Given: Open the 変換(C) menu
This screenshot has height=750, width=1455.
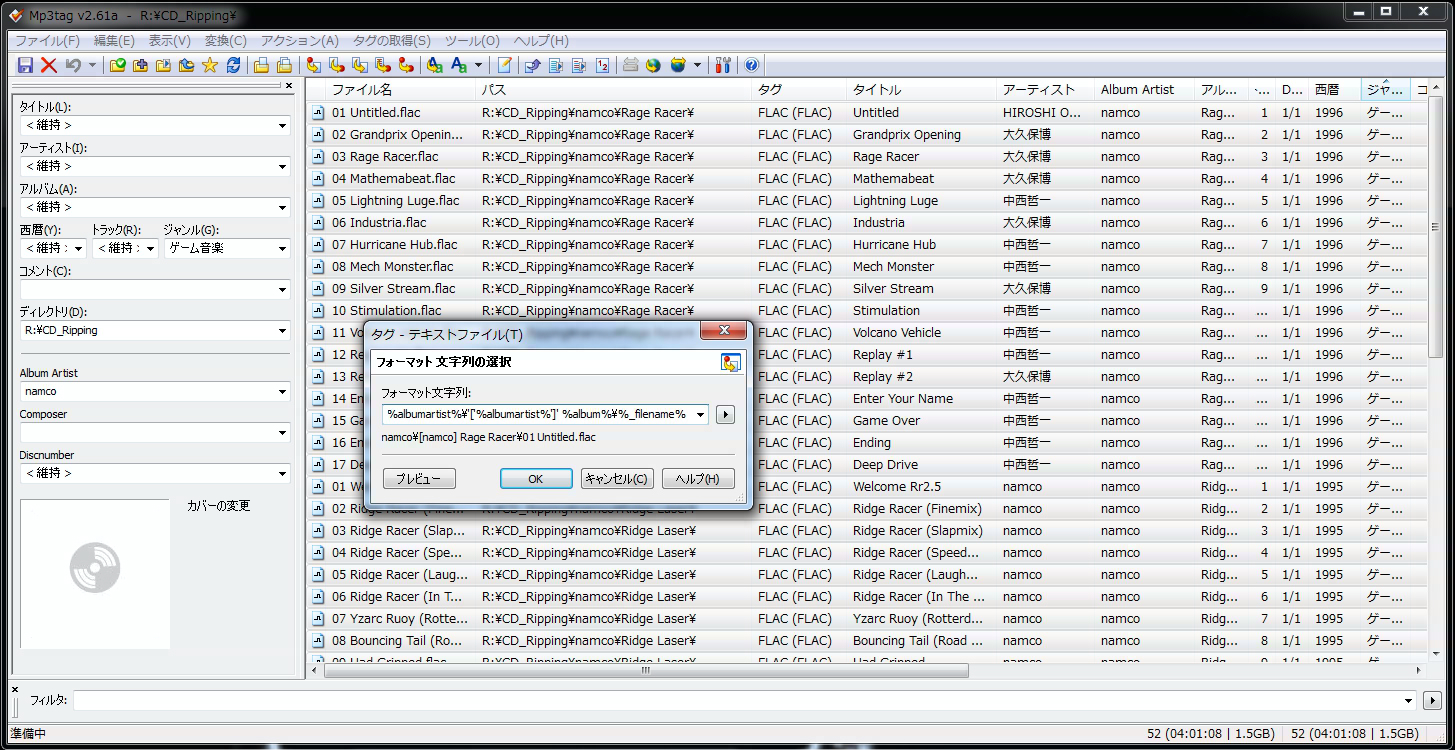Looking at the screenshot, I should (226, 41).
